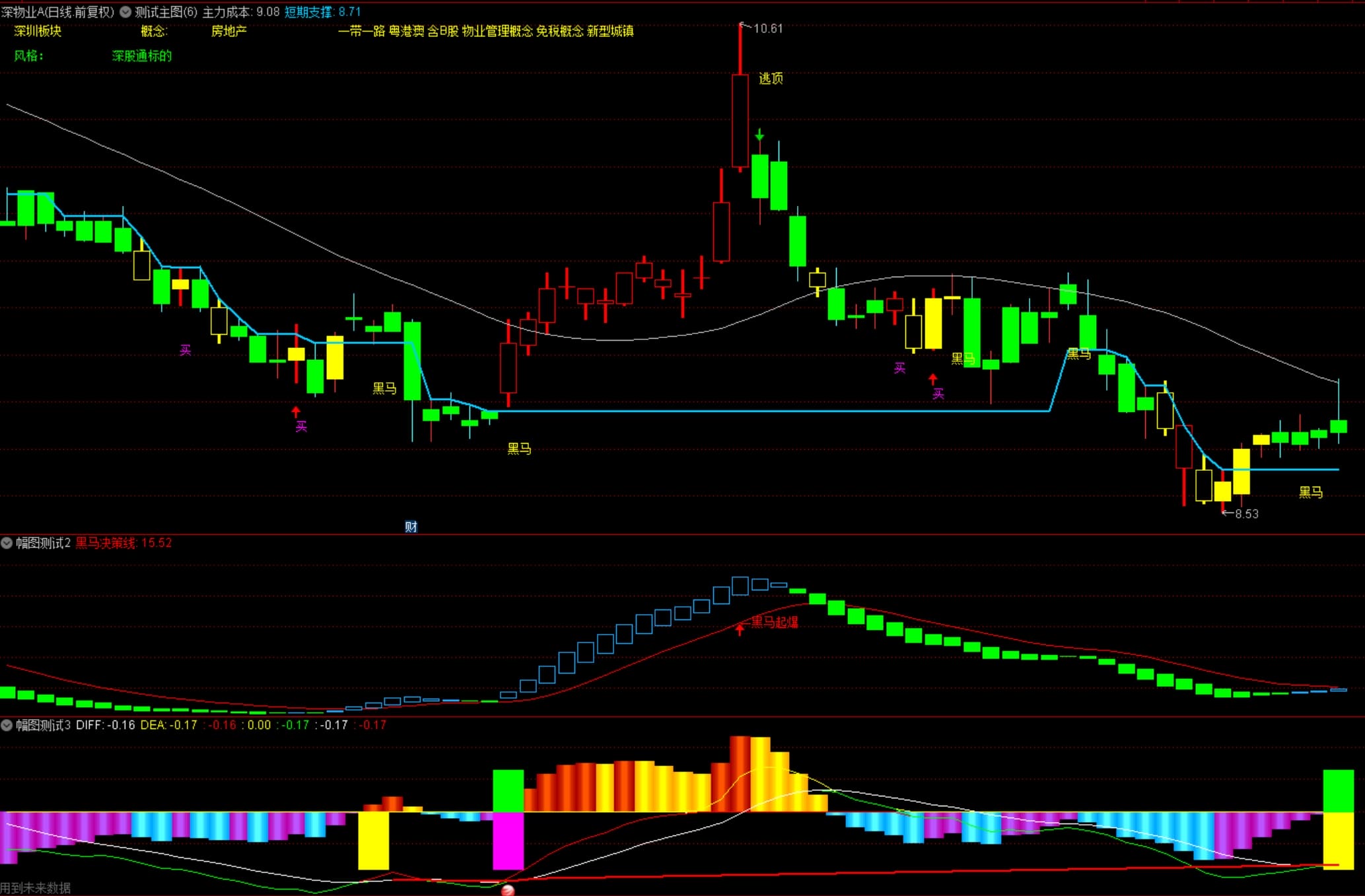This screenshot has height=896, width=1365.
Task: Click the DEA: -0.17 value
Action: click(169, 725)
